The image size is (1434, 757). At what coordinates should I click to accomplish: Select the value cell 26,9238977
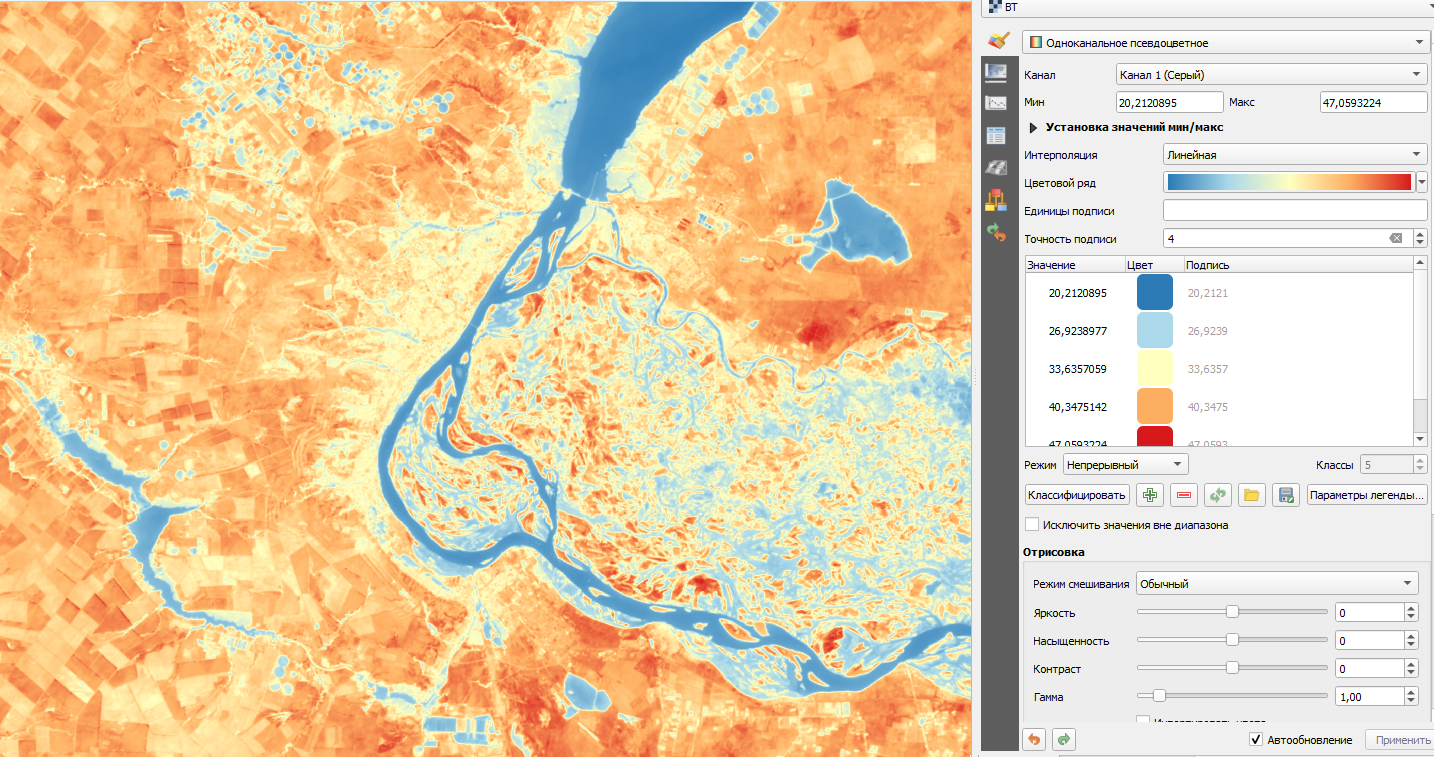1077,330
